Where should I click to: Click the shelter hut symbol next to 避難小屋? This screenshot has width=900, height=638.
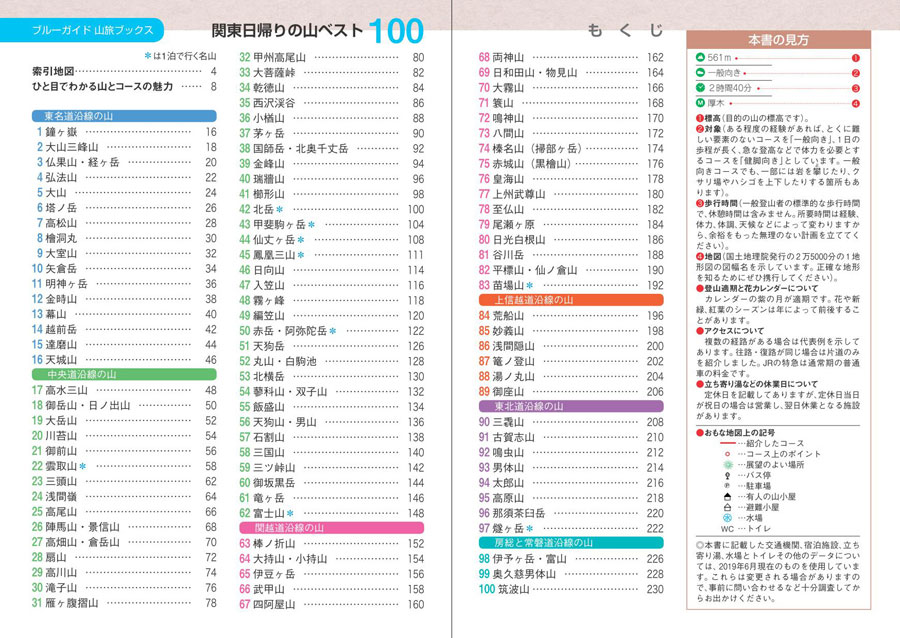pyautogui.click(x=727, y=507)
